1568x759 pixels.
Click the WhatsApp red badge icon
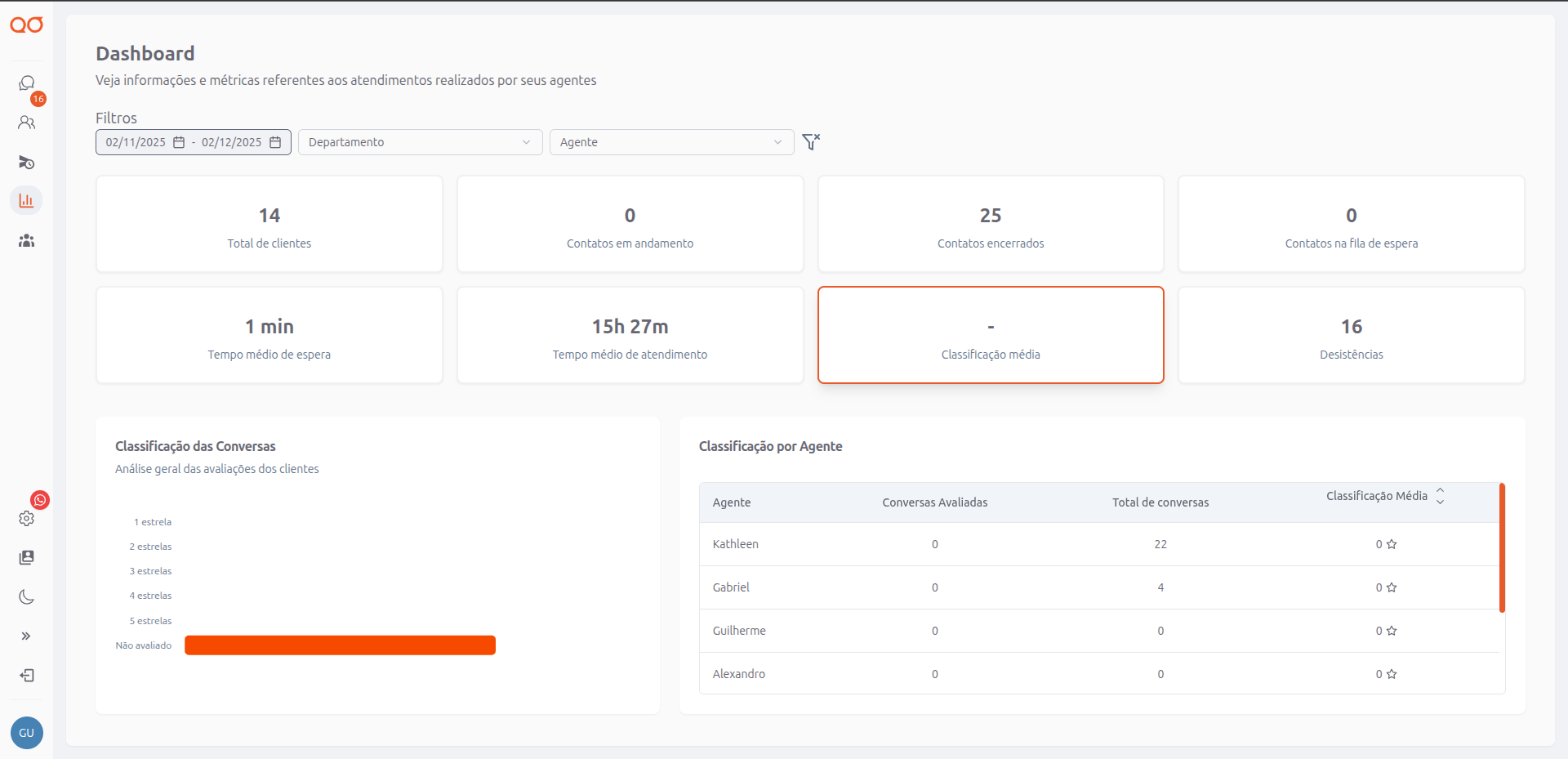pos(40,500)
